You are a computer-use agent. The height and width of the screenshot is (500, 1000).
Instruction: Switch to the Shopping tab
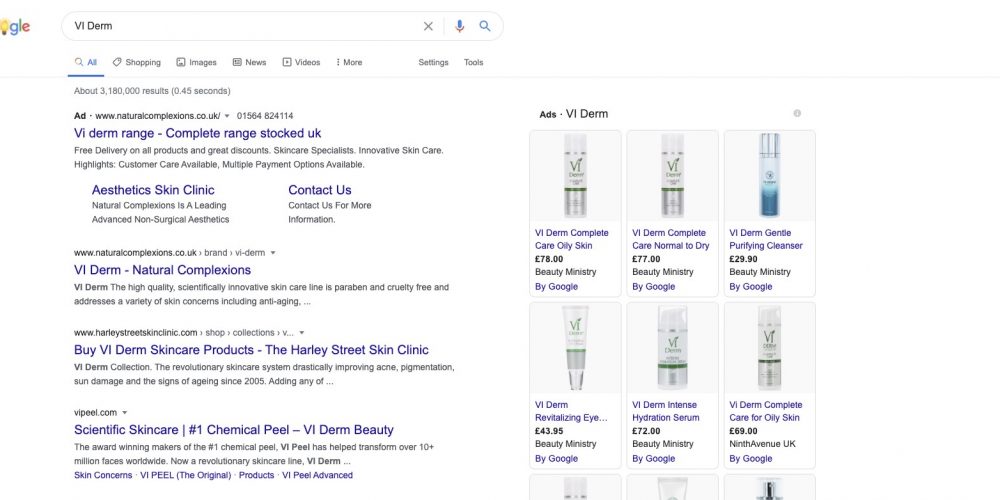click(x=136, y=62)
